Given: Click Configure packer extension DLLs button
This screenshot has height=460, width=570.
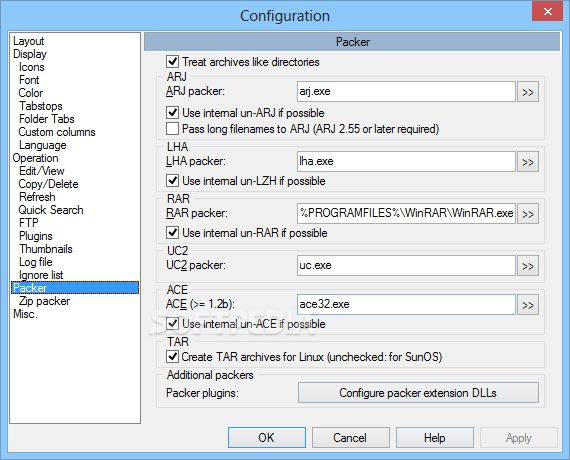Looking at the screenshot, I should click(418, 393).
